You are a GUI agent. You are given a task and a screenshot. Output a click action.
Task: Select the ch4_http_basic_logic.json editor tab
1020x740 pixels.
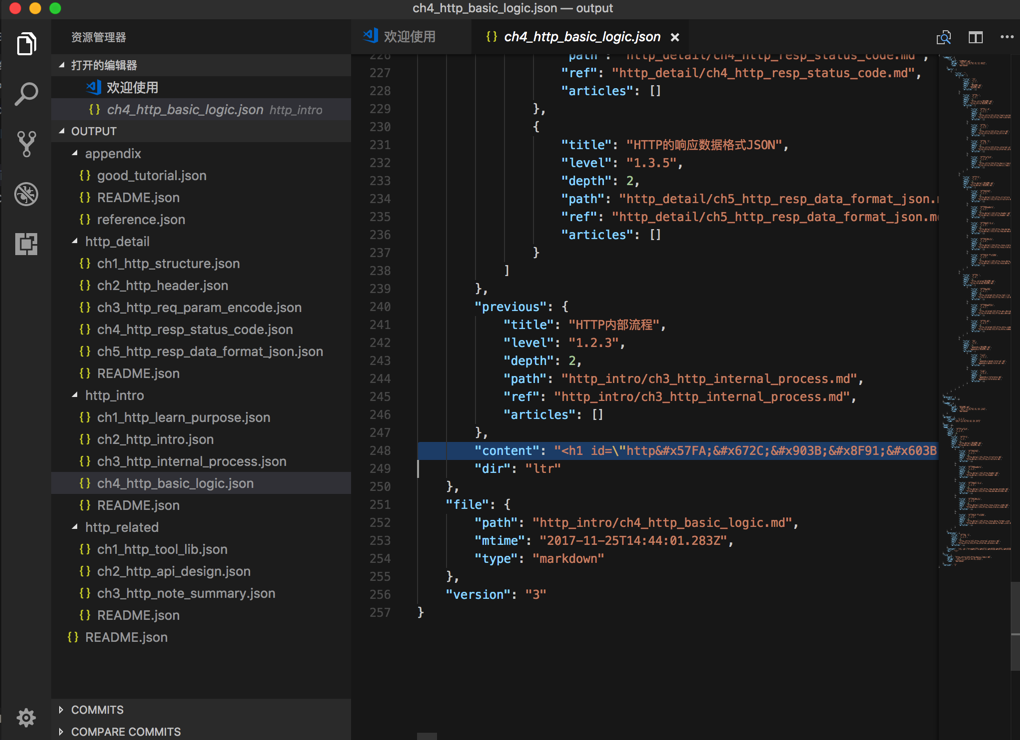tap(581, 37)
